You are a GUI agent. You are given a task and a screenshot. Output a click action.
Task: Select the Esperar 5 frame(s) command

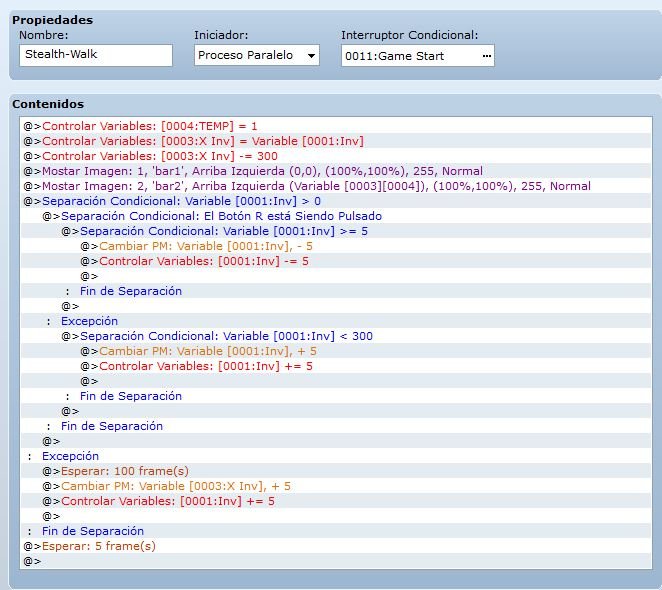click(x=336, y=546)
